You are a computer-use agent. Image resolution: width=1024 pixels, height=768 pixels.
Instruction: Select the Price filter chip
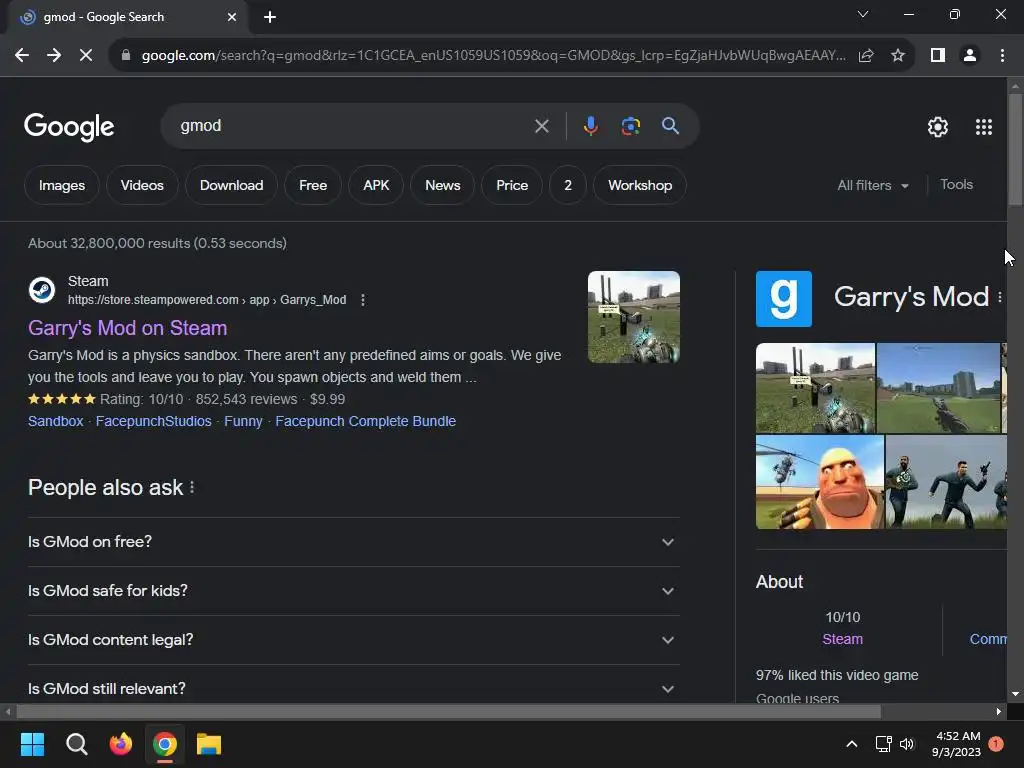[x=512, y=185]
